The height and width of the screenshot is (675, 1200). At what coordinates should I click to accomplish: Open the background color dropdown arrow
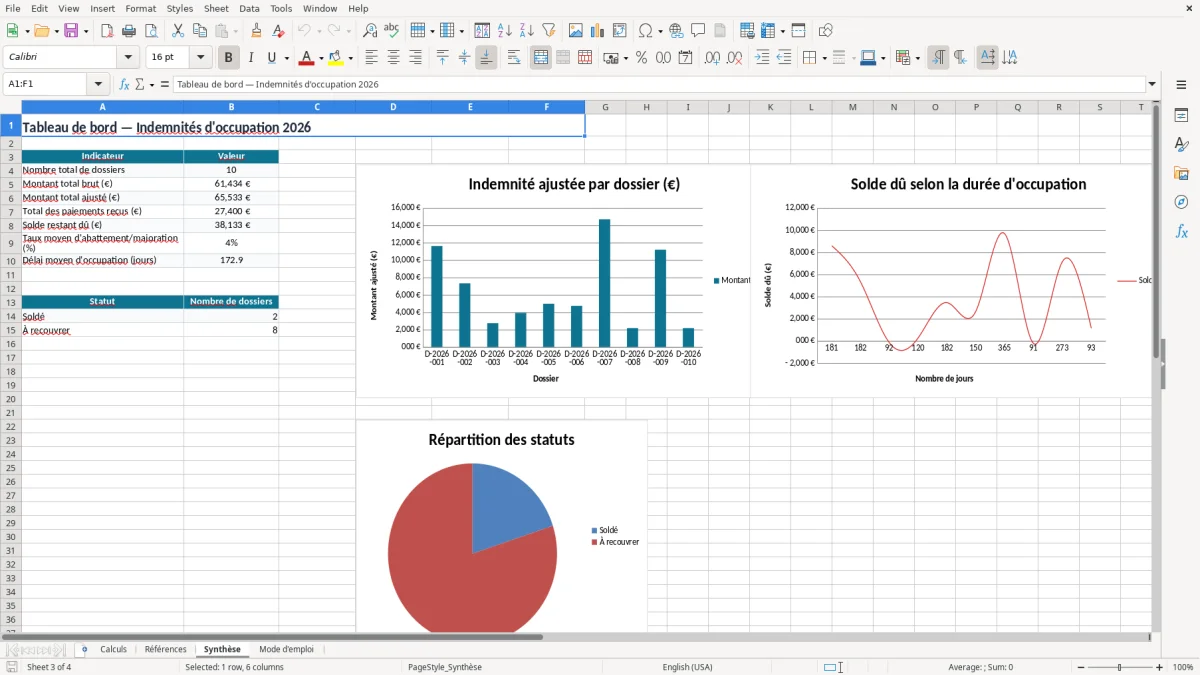click(350, 58)
